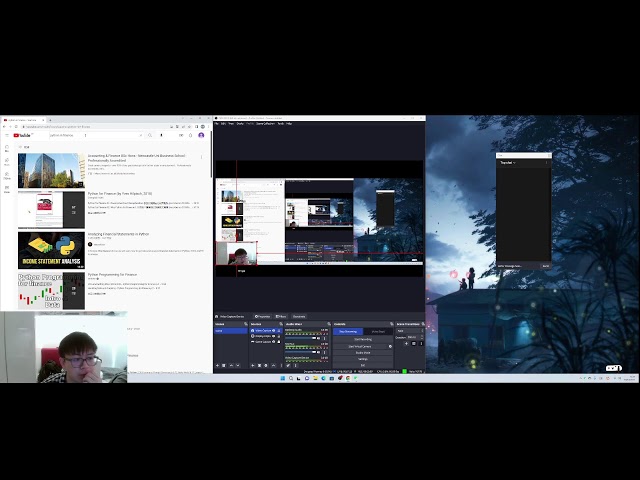Toggle visibility of Display Capture source
The width and height of the screenshot is (640, 480).
coord(274,336)
